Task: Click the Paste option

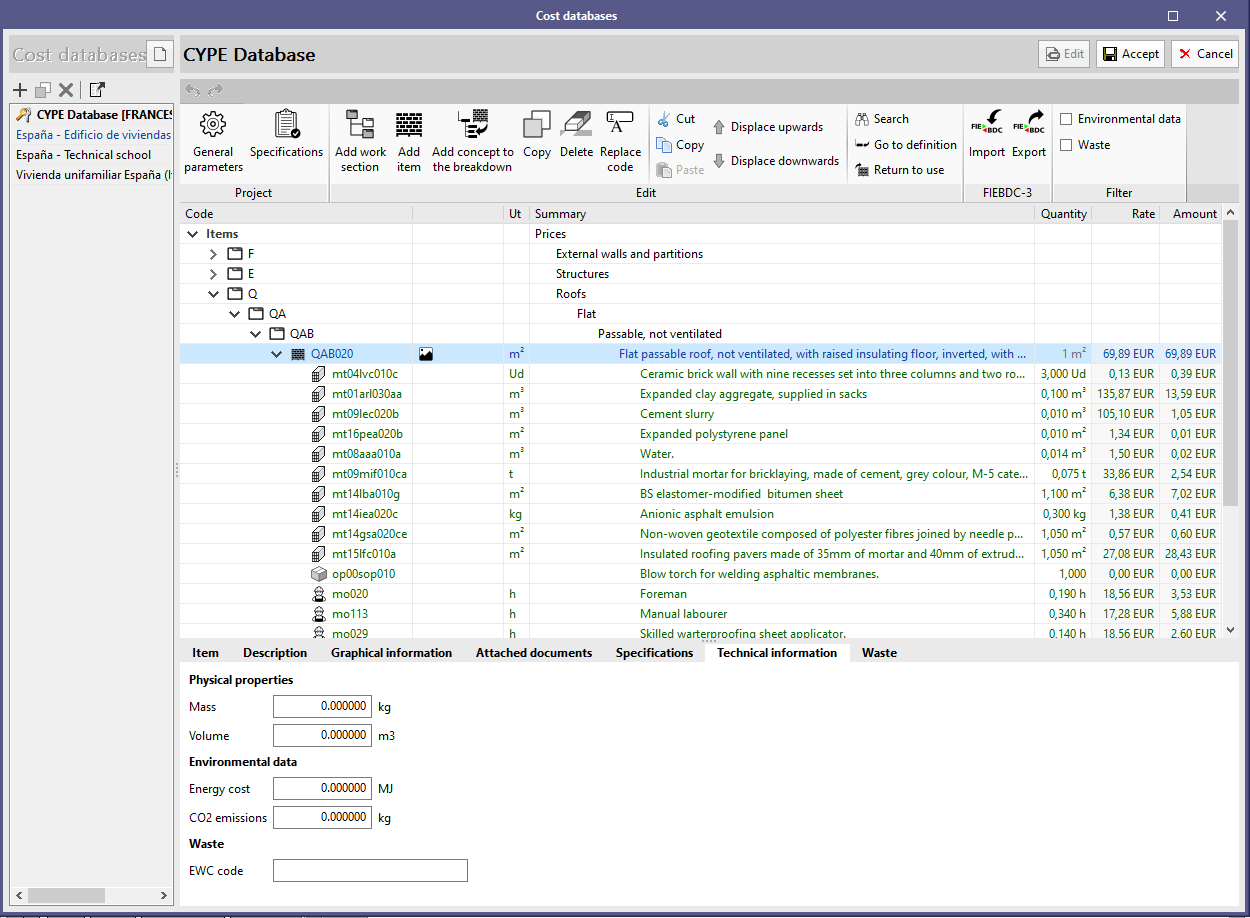Action: (x=680, y=170)
